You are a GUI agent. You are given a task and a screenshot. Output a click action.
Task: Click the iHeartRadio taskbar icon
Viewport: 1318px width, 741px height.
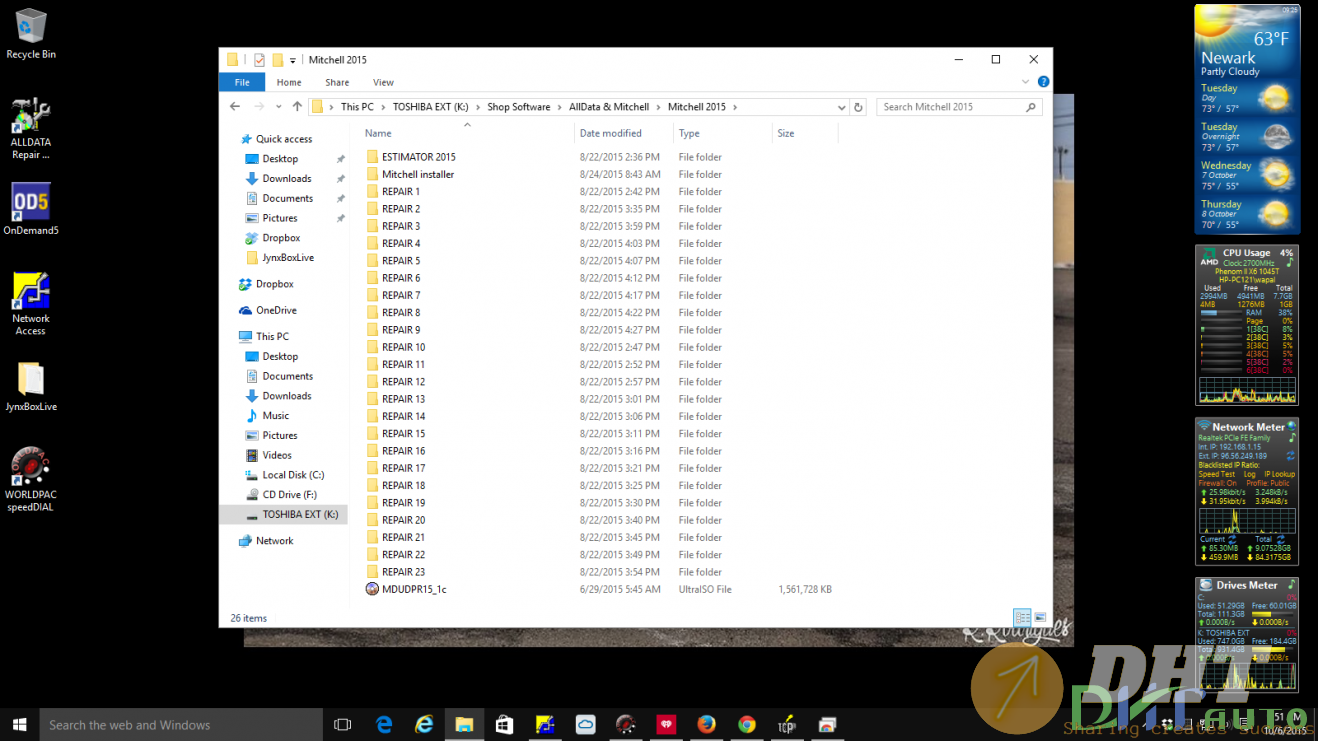666,725
